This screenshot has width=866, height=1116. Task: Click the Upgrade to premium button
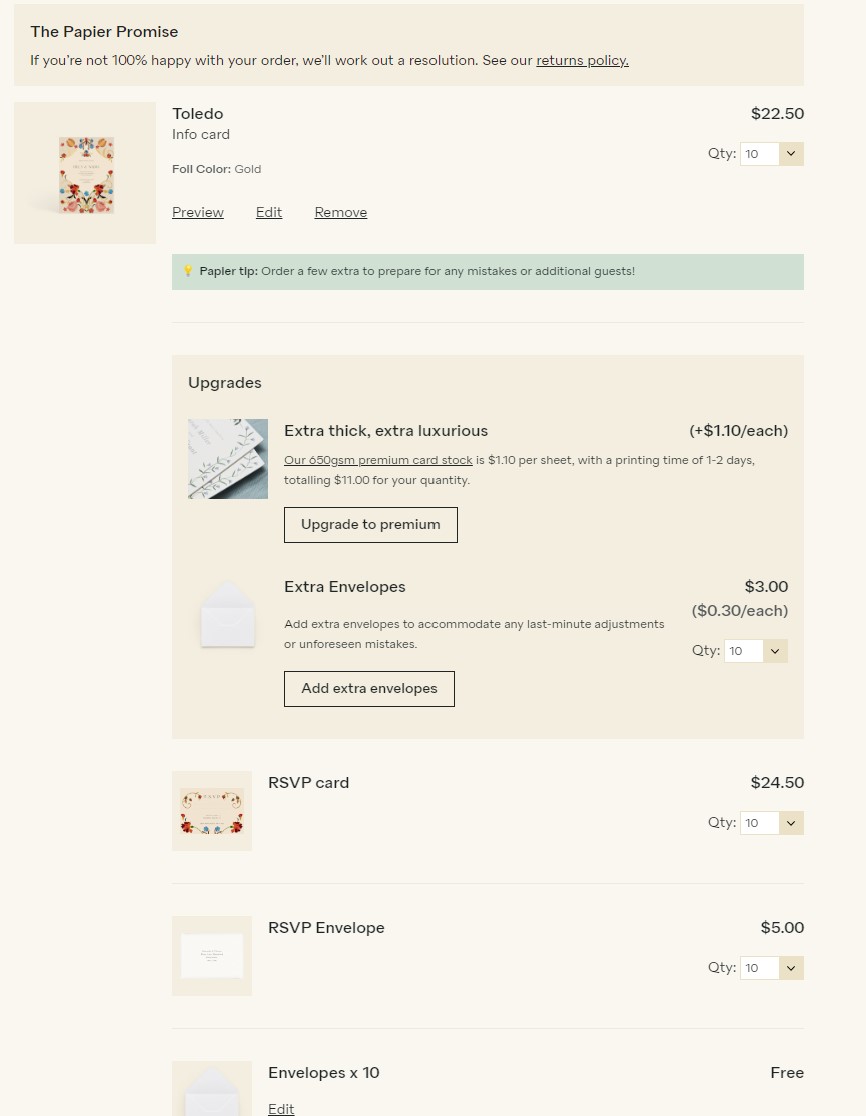point(371,525)
